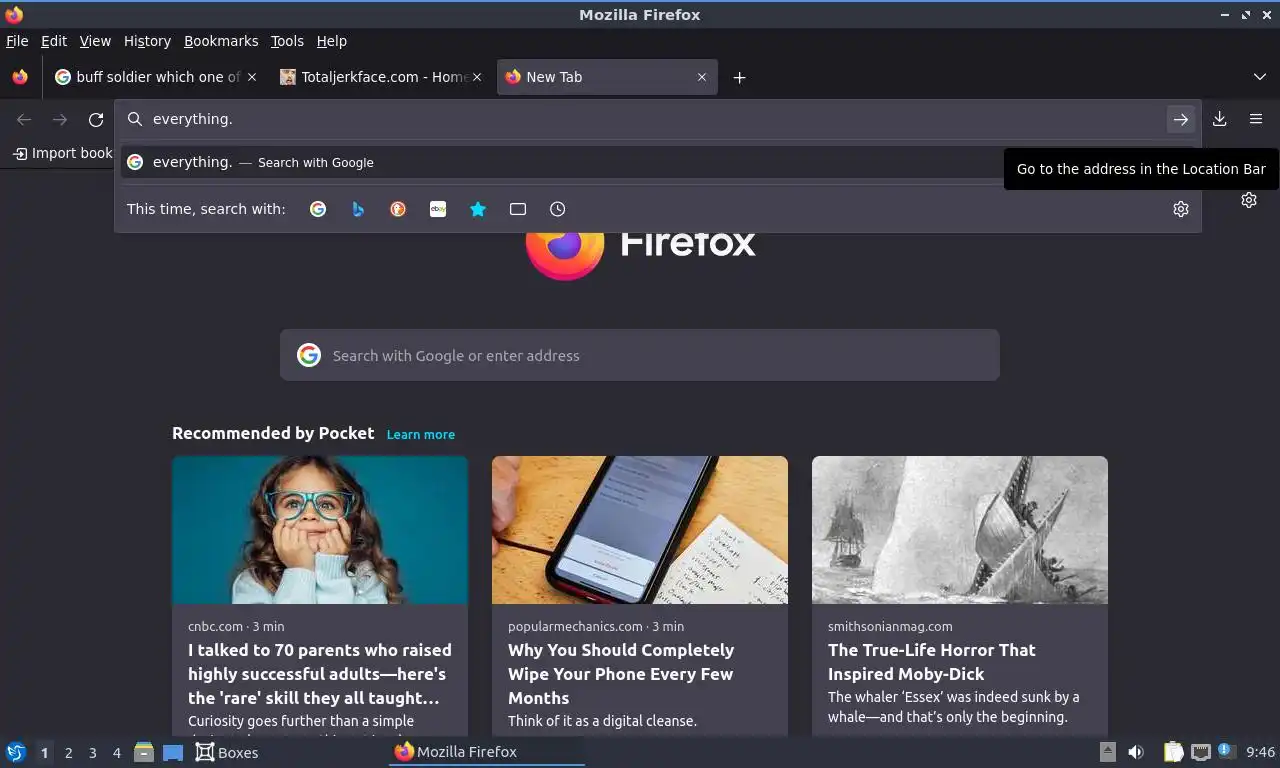Open the Bookmarks menu
Viewport: 1280px width, 768px height.
[x=221, y=41]
